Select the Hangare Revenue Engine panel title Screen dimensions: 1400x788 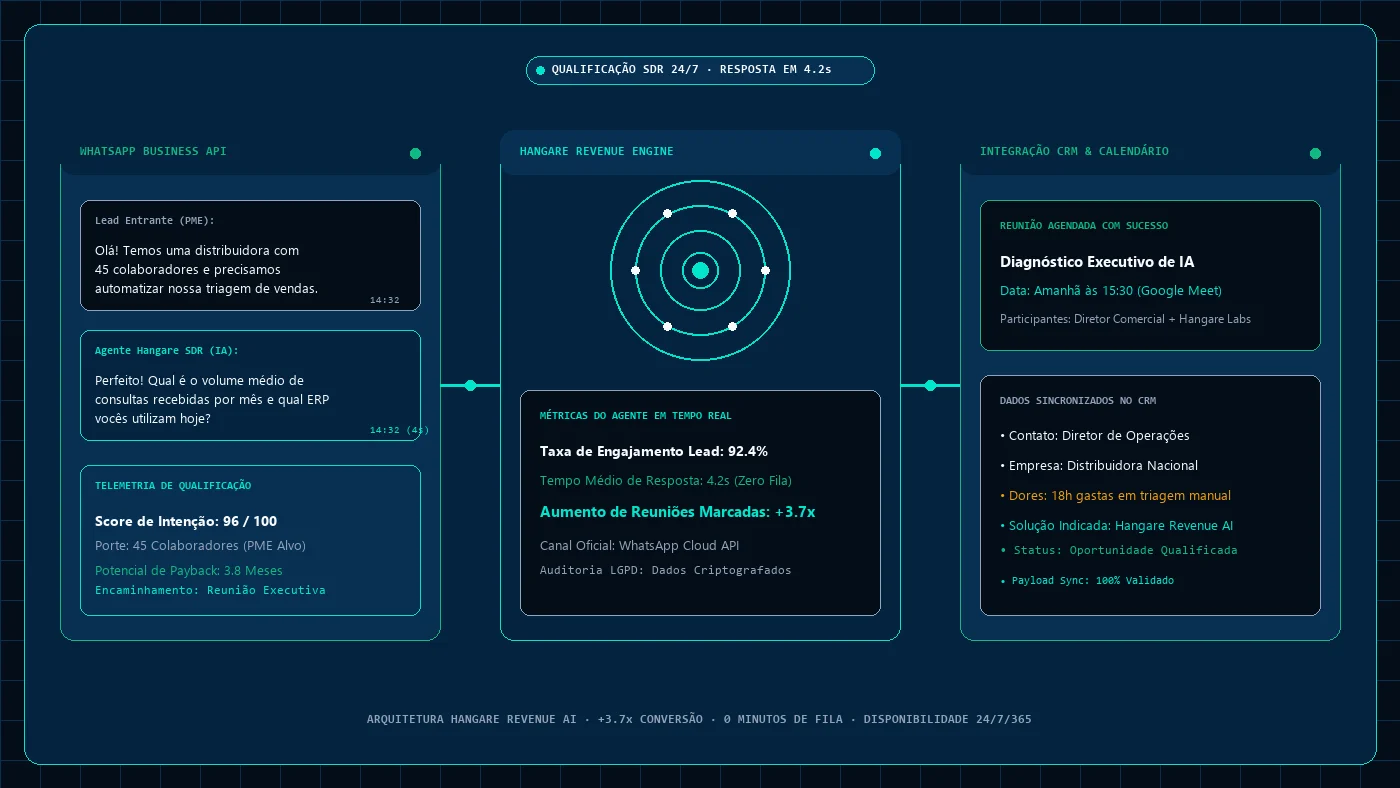[596, 152]
